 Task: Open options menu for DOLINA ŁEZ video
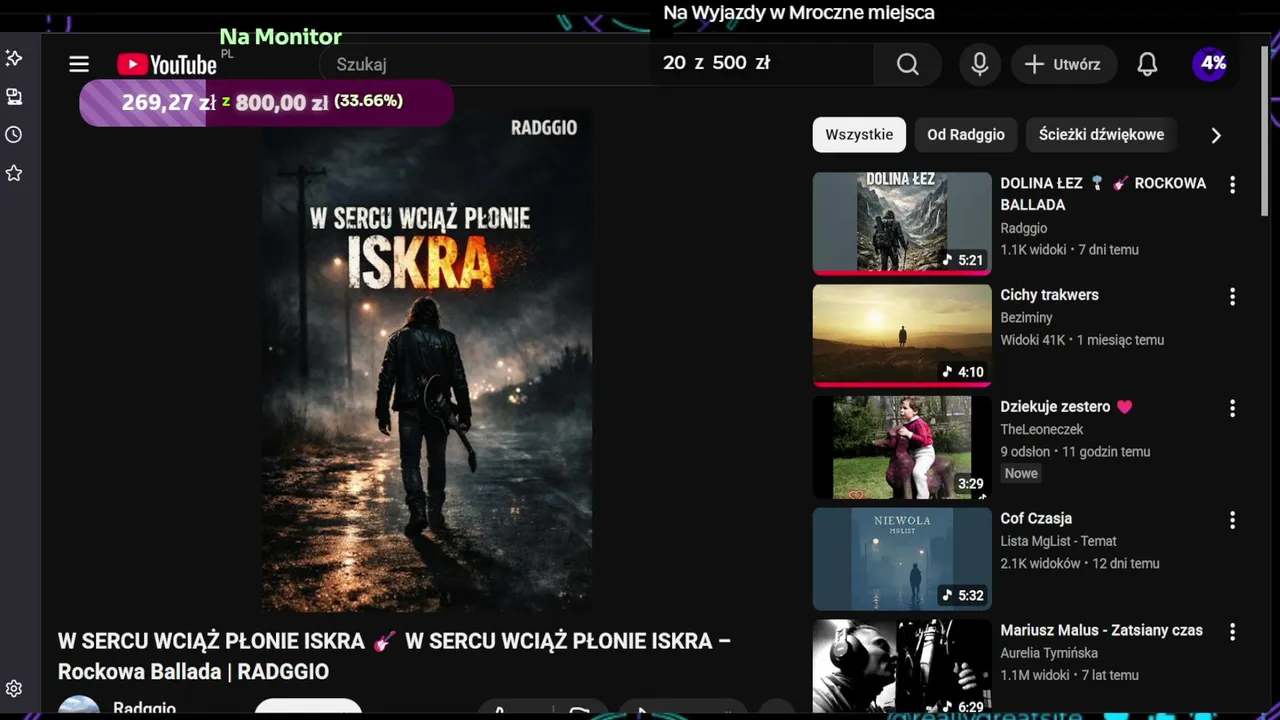[x=1232, y=185]
